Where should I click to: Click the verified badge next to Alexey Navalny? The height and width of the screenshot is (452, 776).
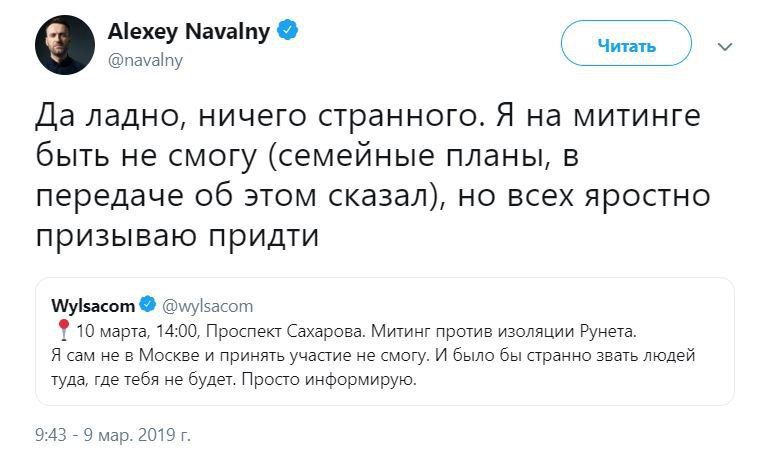289,31
